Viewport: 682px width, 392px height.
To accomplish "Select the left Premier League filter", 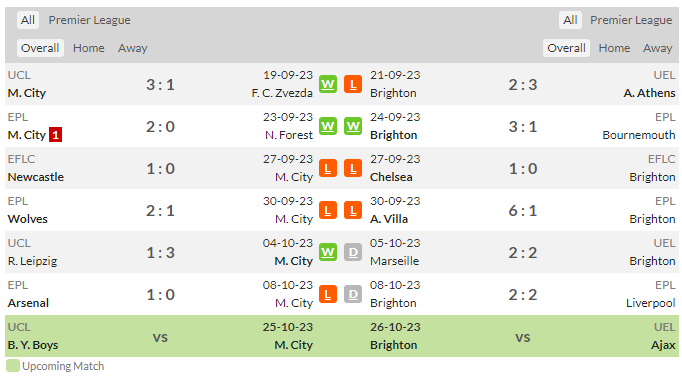I will [89, 20].
